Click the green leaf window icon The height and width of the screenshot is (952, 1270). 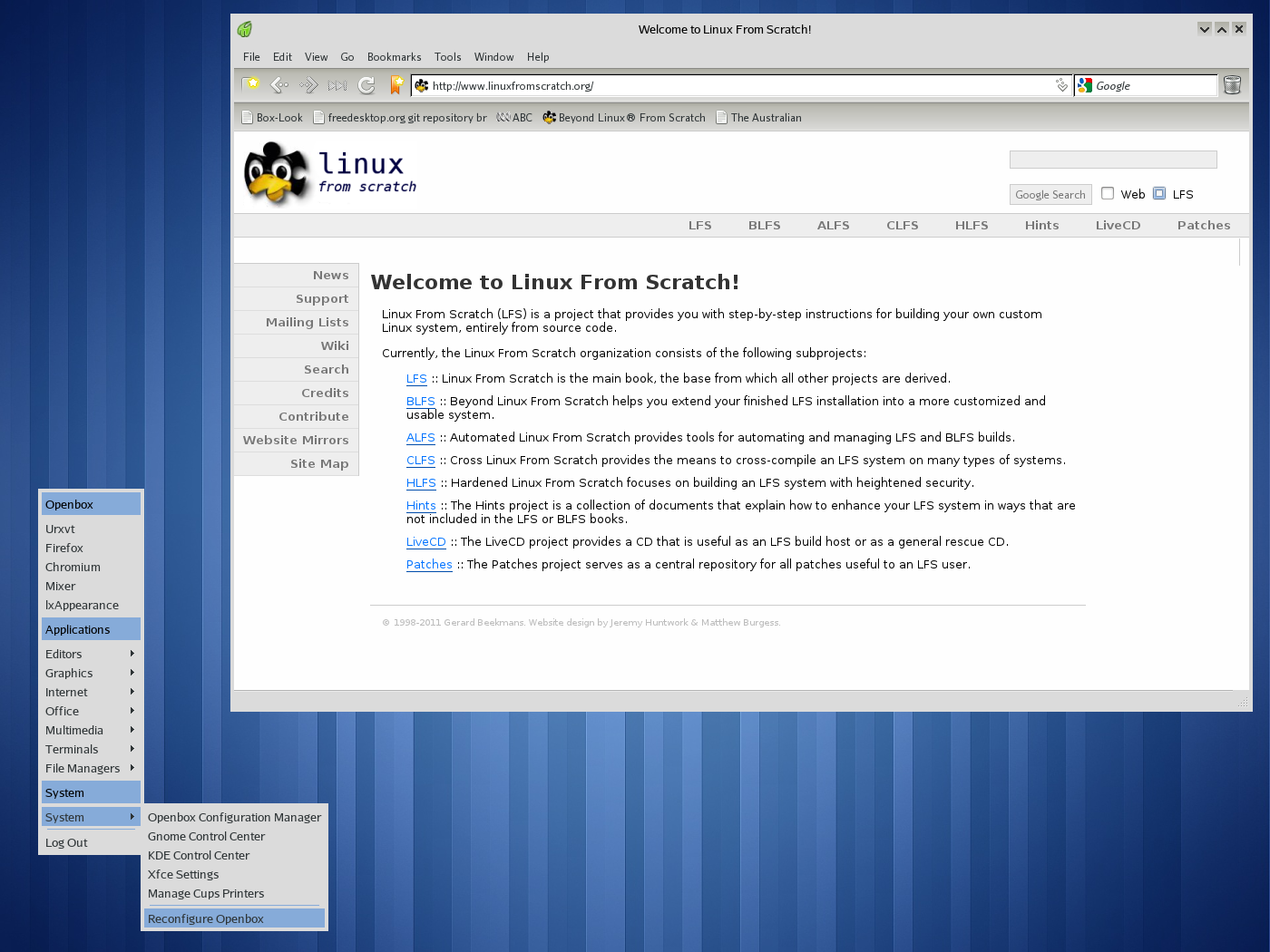coord(245,29)
